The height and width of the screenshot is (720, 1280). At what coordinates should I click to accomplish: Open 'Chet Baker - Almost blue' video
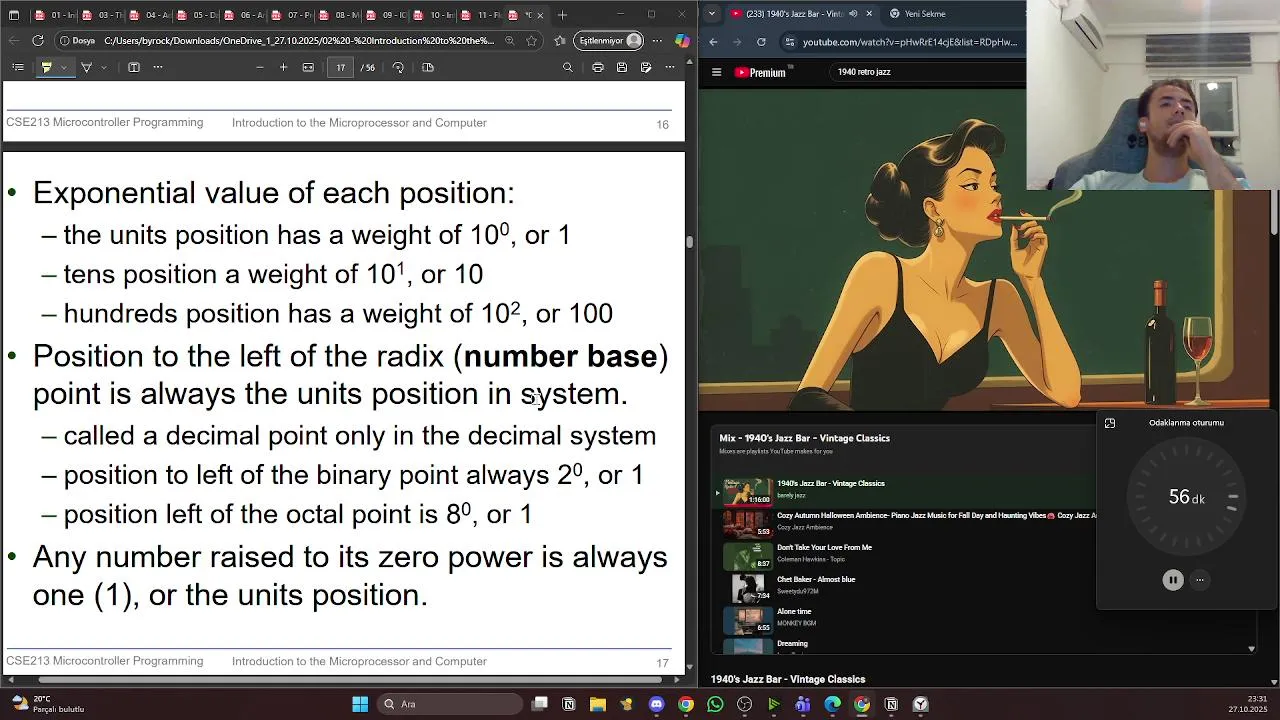[905, 586]
